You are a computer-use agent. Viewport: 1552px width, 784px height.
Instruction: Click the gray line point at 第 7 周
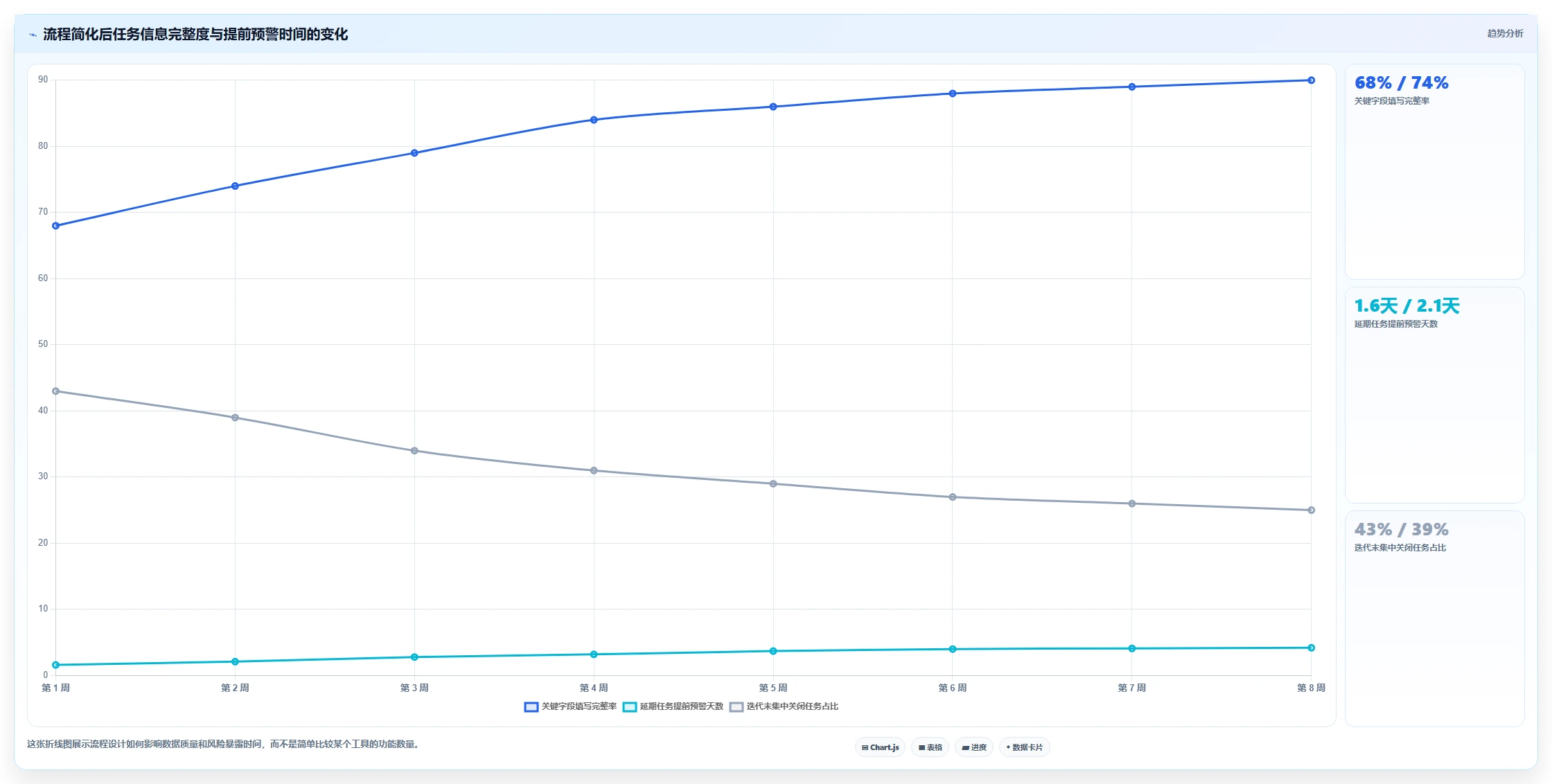tap(1132, 504)
